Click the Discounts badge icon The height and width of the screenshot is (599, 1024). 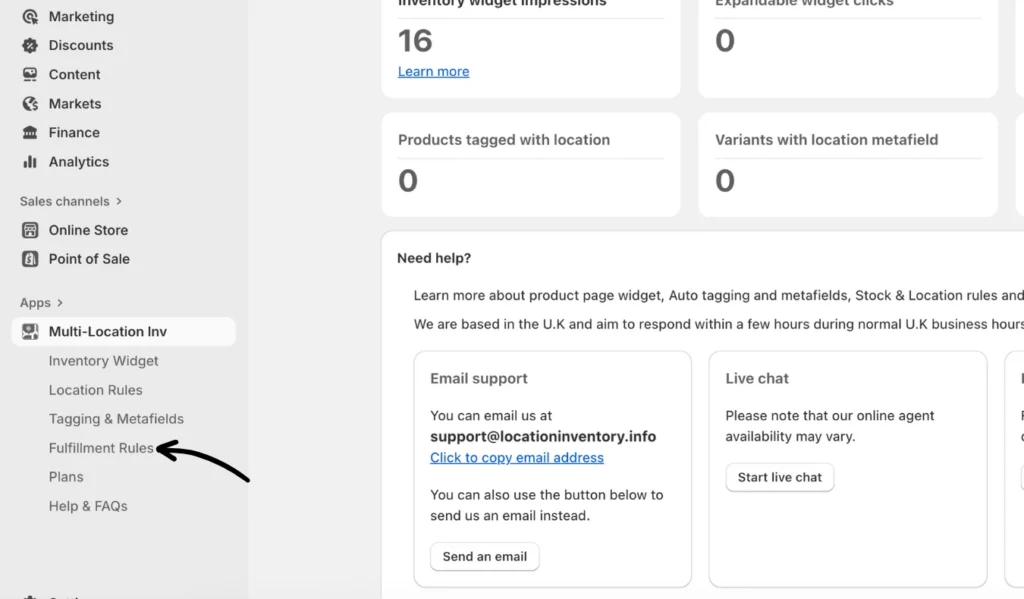[x=30, y=46]
